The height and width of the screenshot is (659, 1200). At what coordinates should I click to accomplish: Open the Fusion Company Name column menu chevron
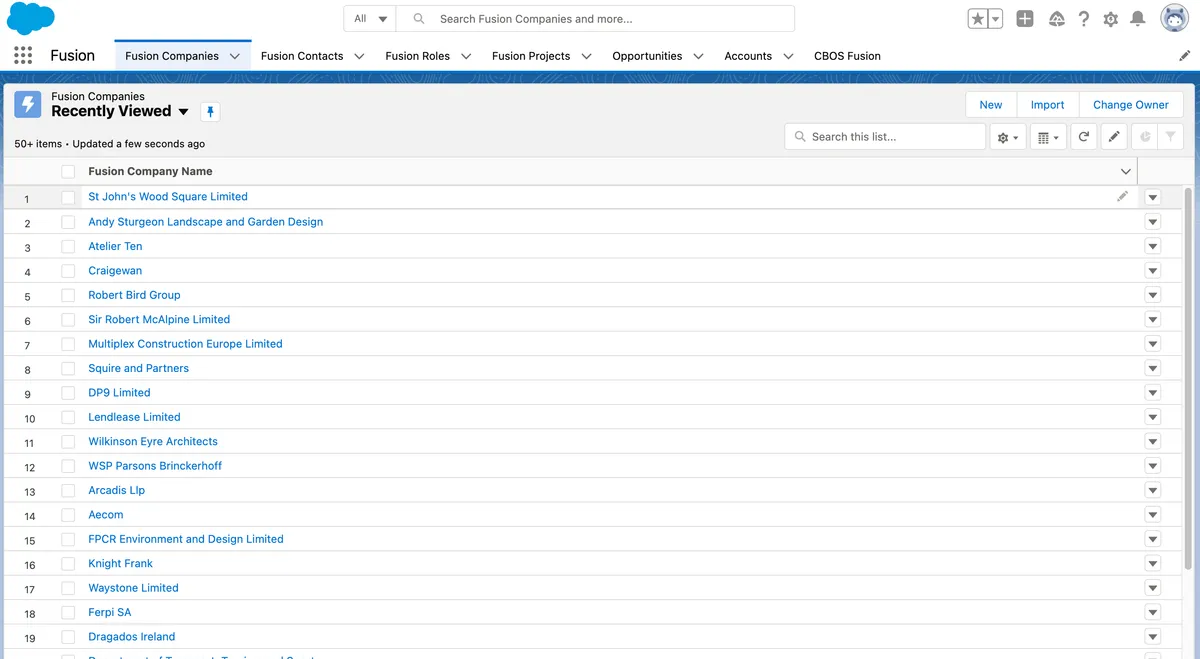[x=1126, y=172]
